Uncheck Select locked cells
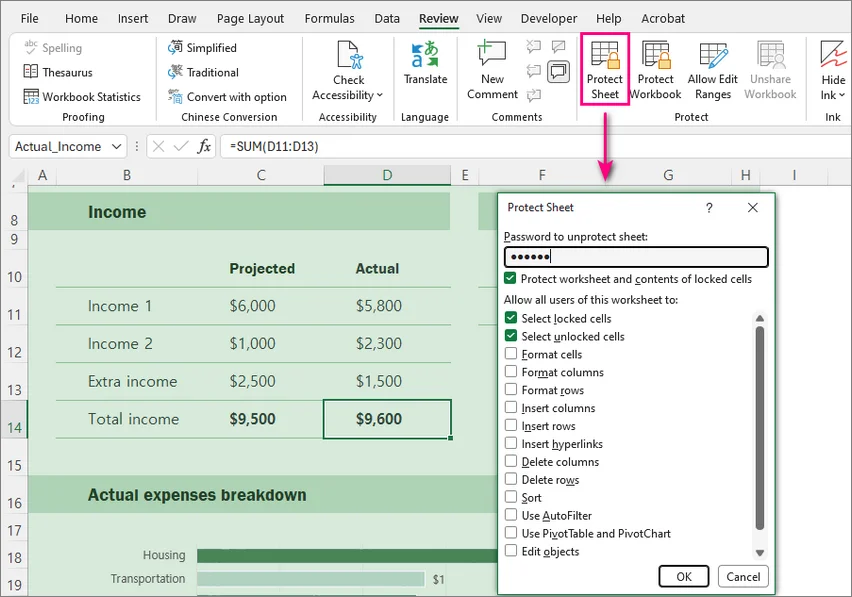Screen dimensions: 852x597 pos(511,318)
